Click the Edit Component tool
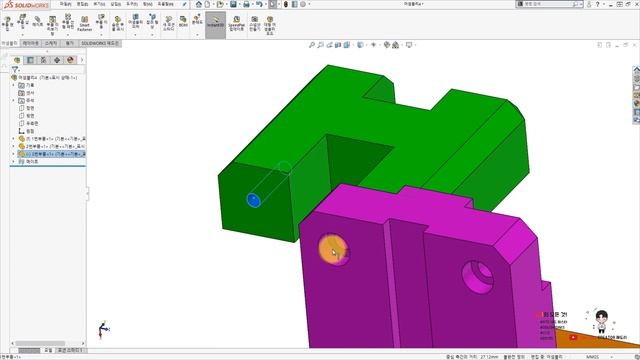This screenshot has width=640, height=360. click(7, 24)
